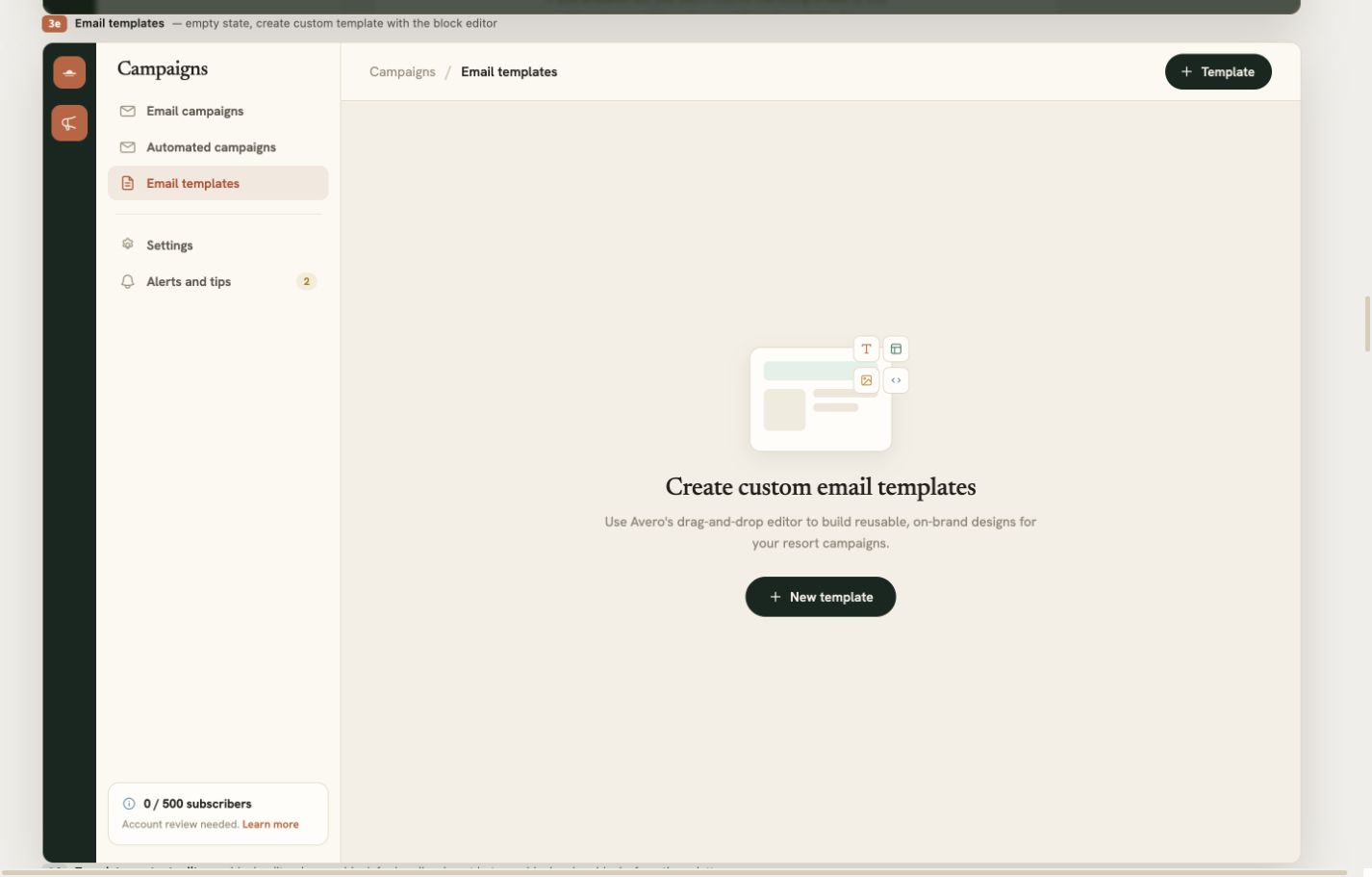The width and height of the screenshot is (1372, 877).
Task: View Alerts and tips
Action: pos(218,282)
